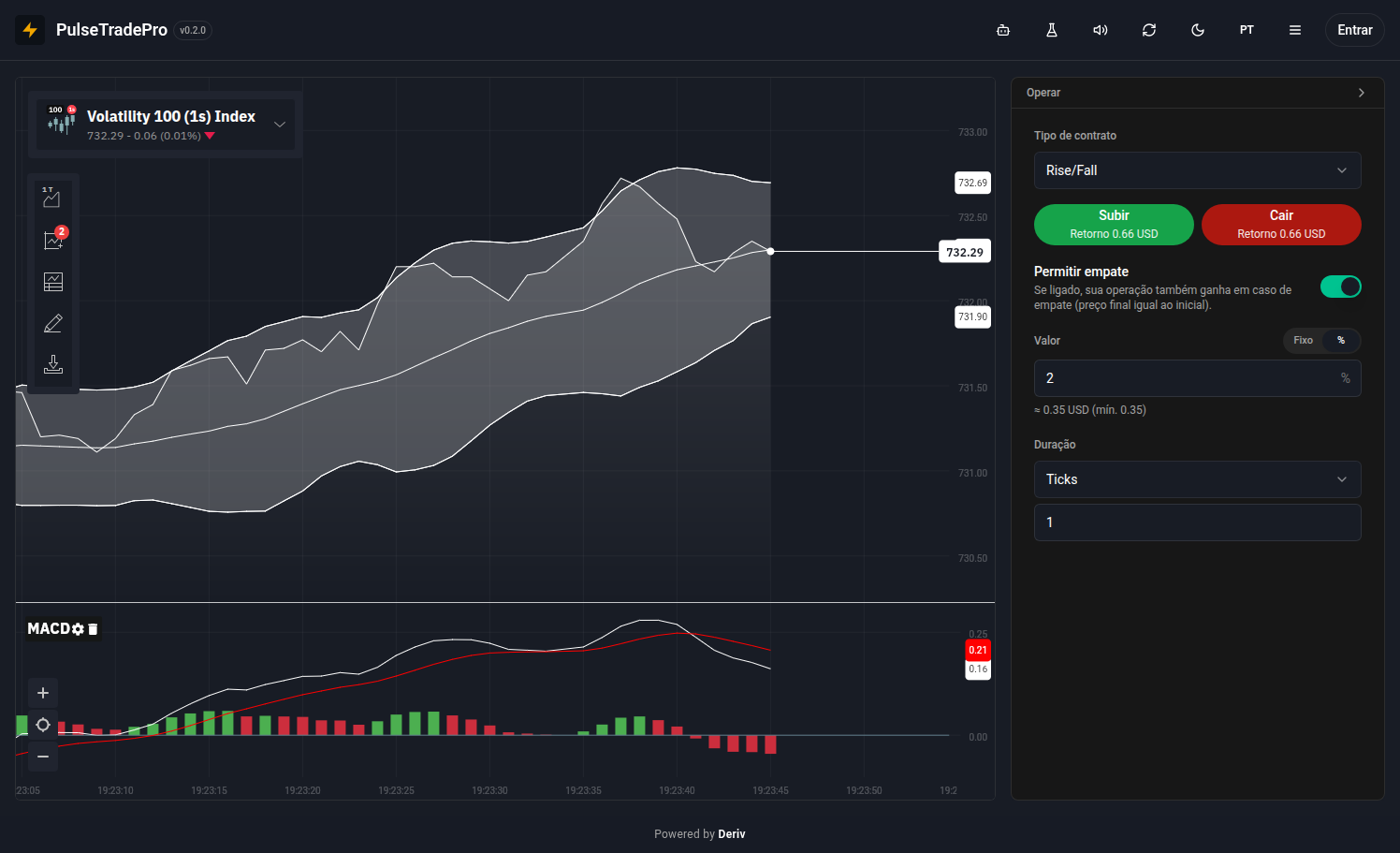Click the green Subir button
Viewport: 1400px width, 853px height.
pos(1114,225)
